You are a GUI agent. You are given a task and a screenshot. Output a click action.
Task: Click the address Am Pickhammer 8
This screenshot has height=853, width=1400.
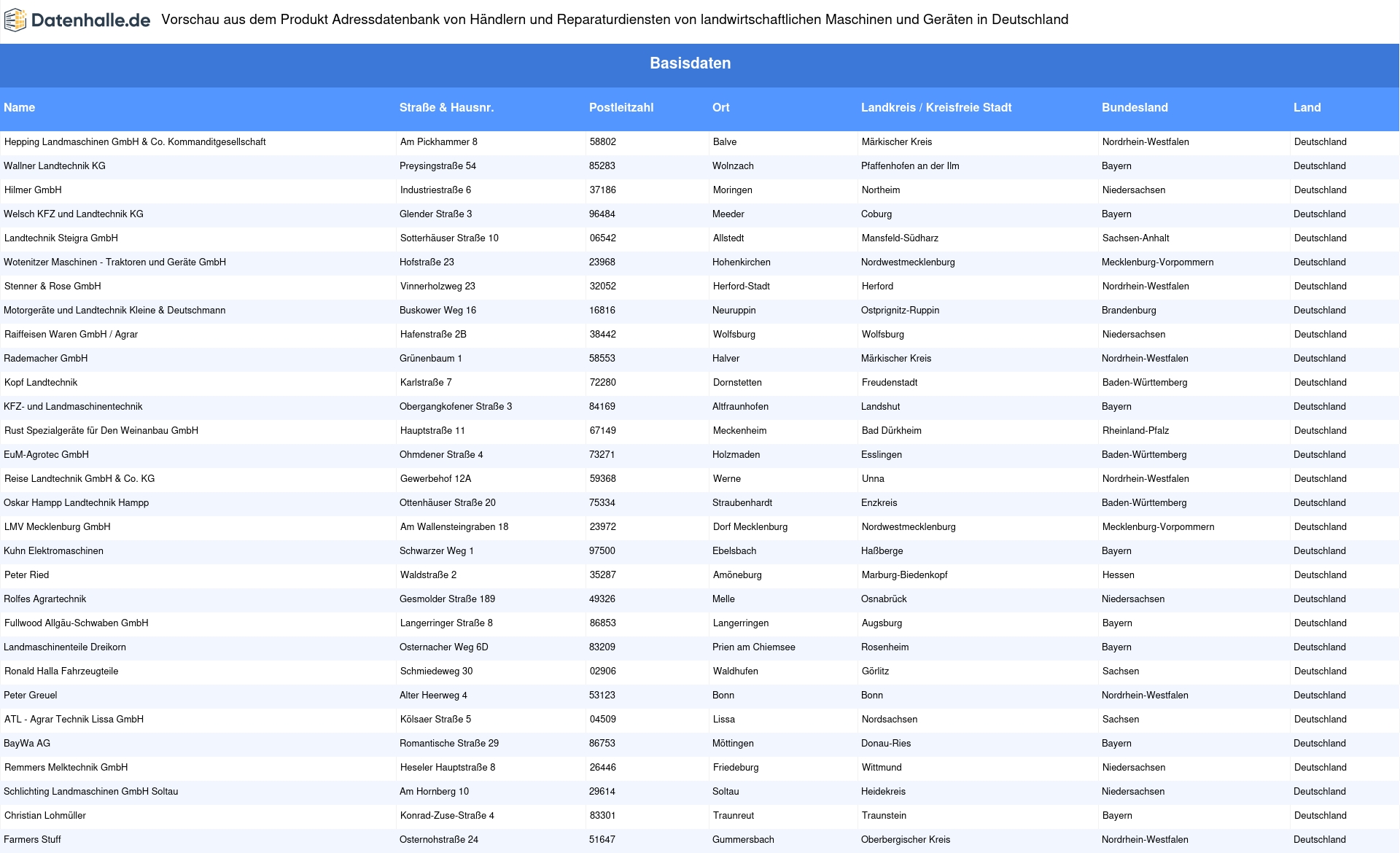pyautogui.click(x=439, y=142)
